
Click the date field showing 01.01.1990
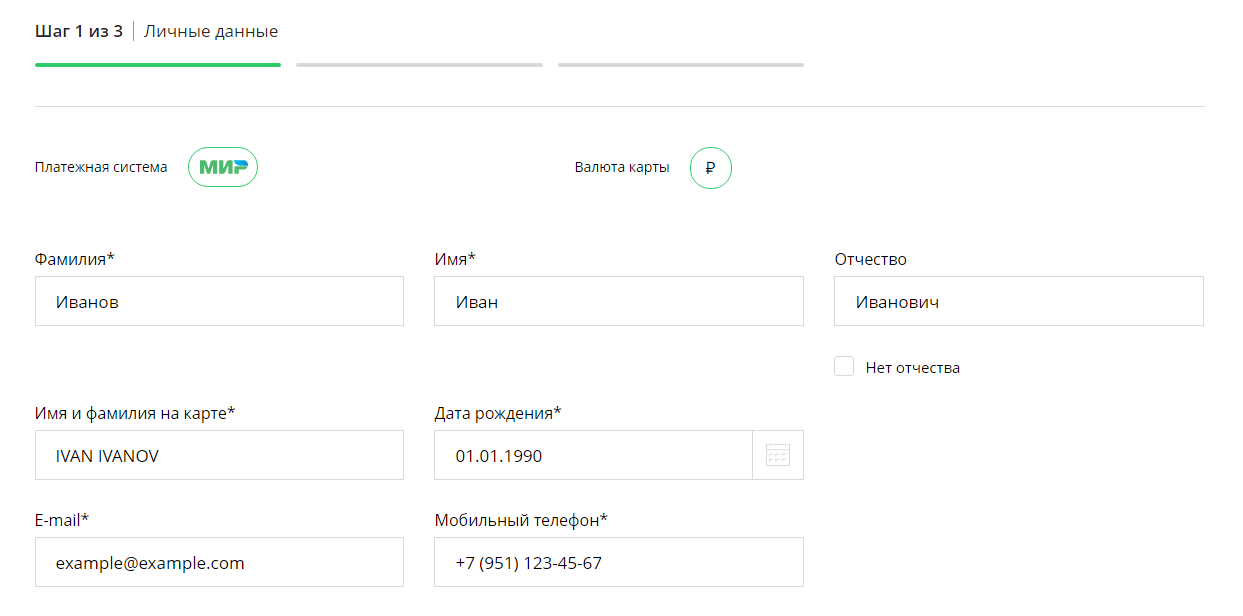(593, 455)
